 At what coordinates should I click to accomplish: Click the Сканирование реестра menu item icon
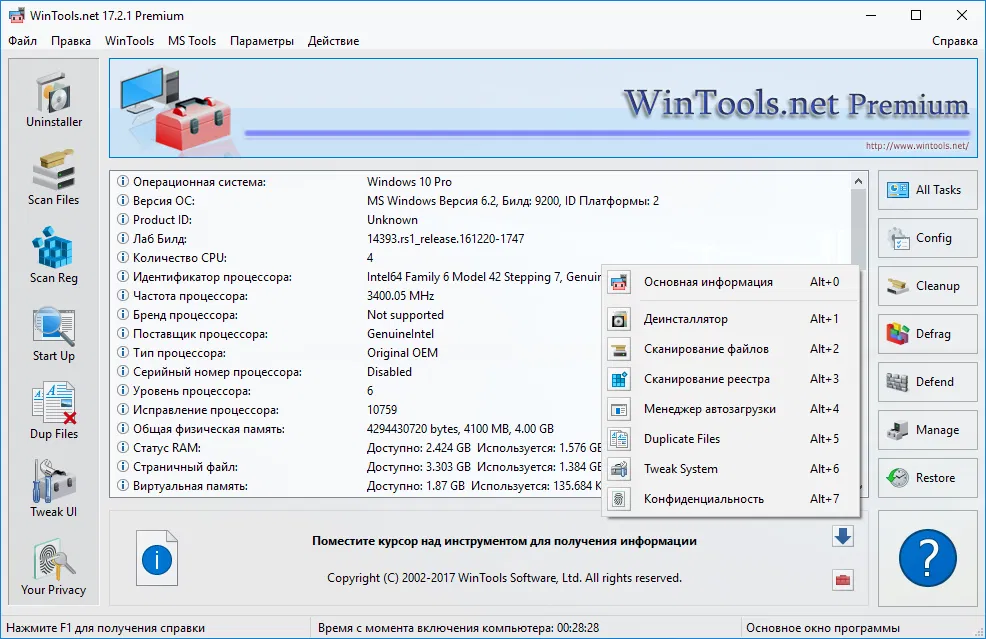619,379
